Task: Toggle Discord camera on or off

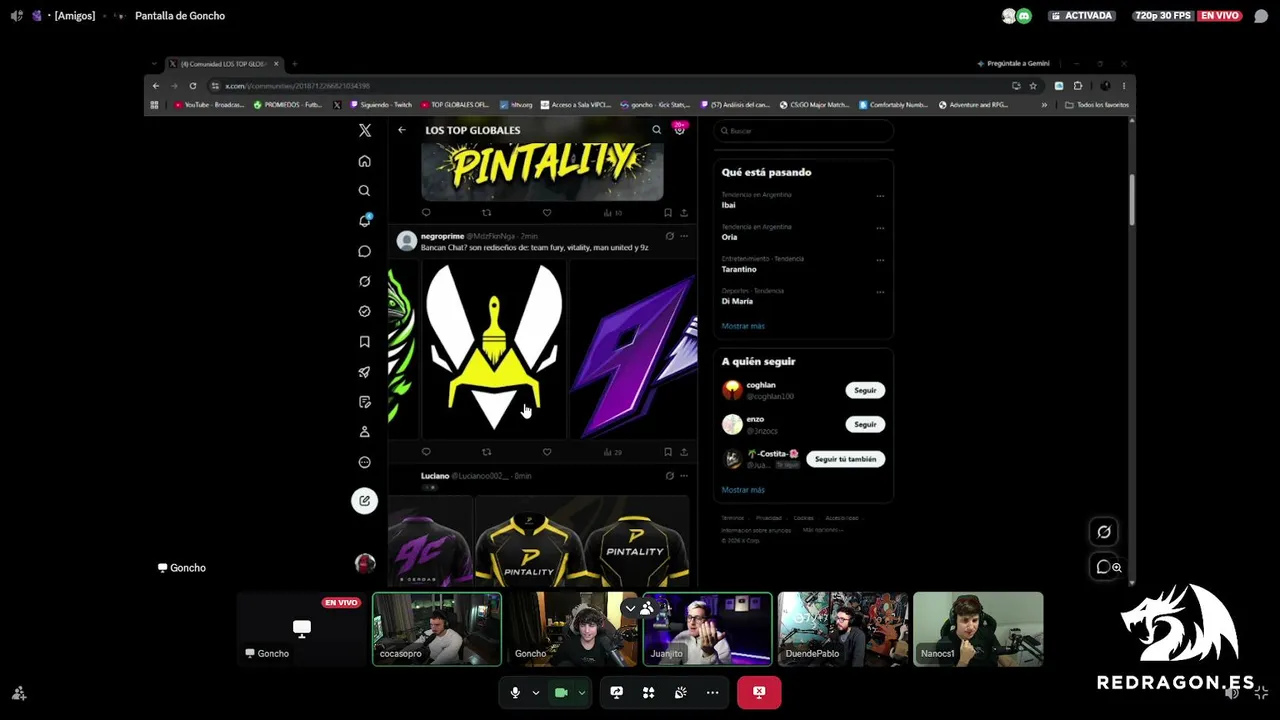Action: pos(561,692)
